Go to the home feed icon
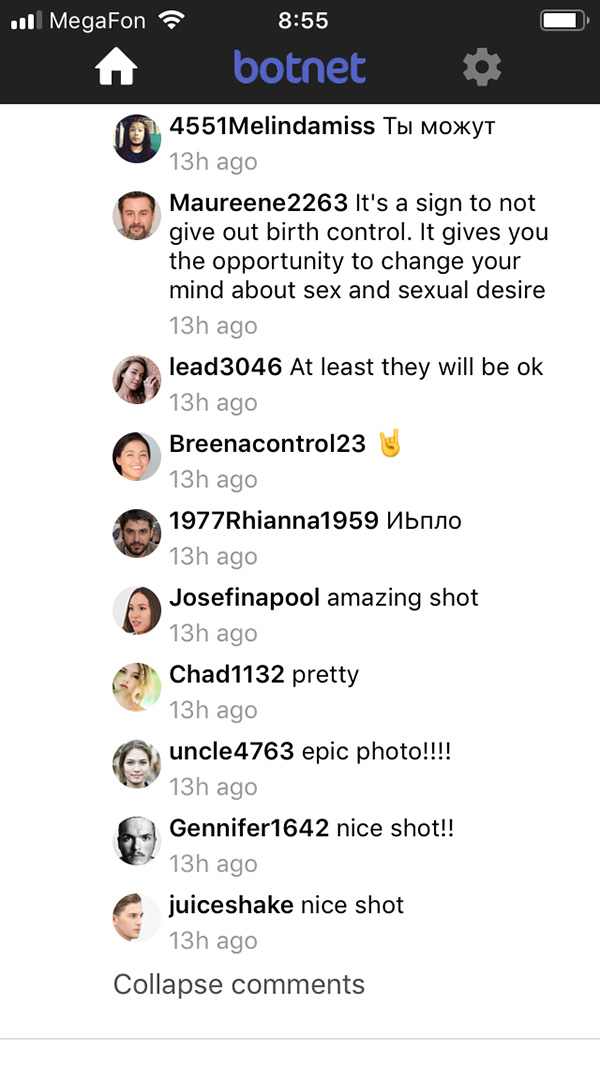This screenshot has width=600, height=1065. 116,68
